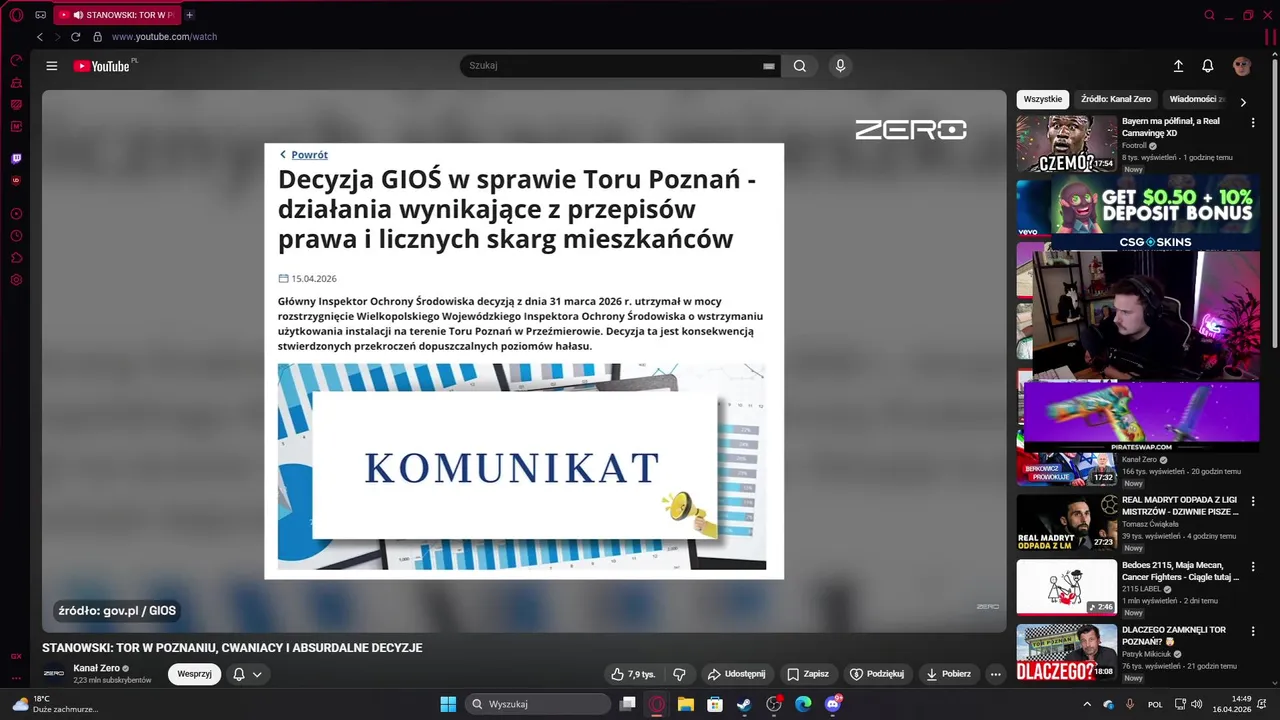Submit YouTube search magnifier button
Screen dimensions: 1280x720
799,66
